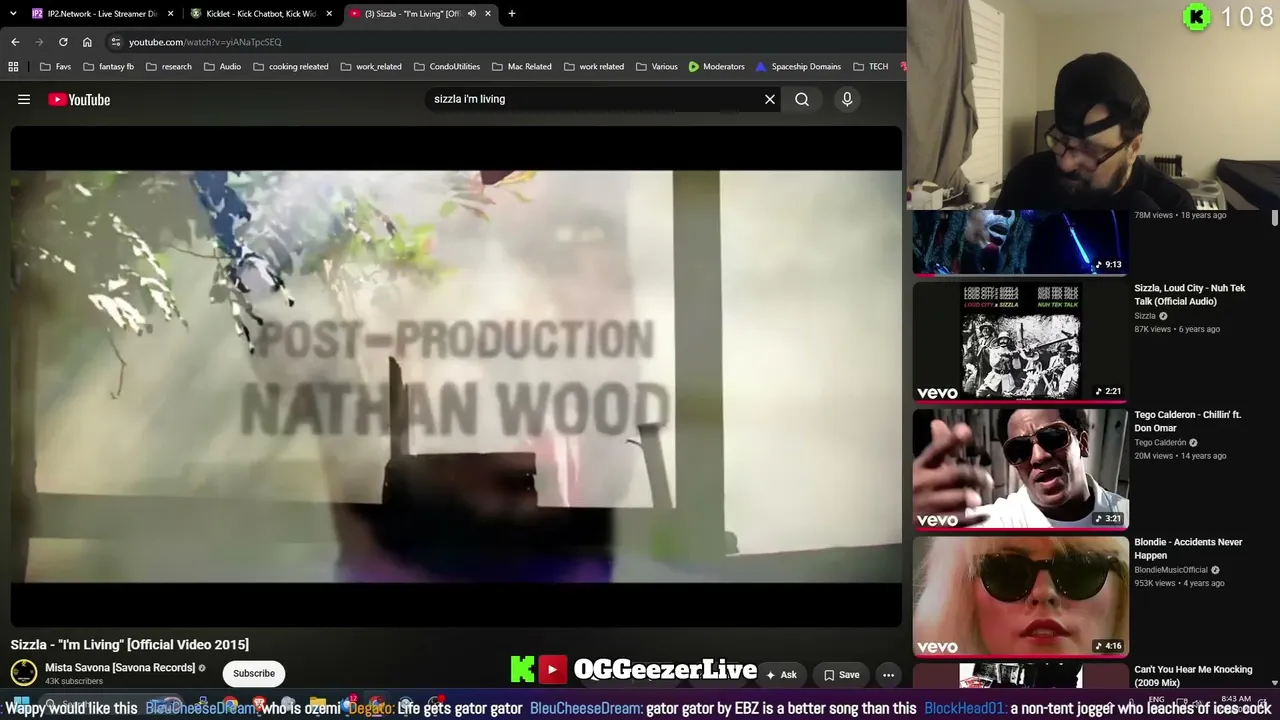The width and height of the screenshot is (1280, 720).
Task: Start voice search with the microphone
Action: 847,99
